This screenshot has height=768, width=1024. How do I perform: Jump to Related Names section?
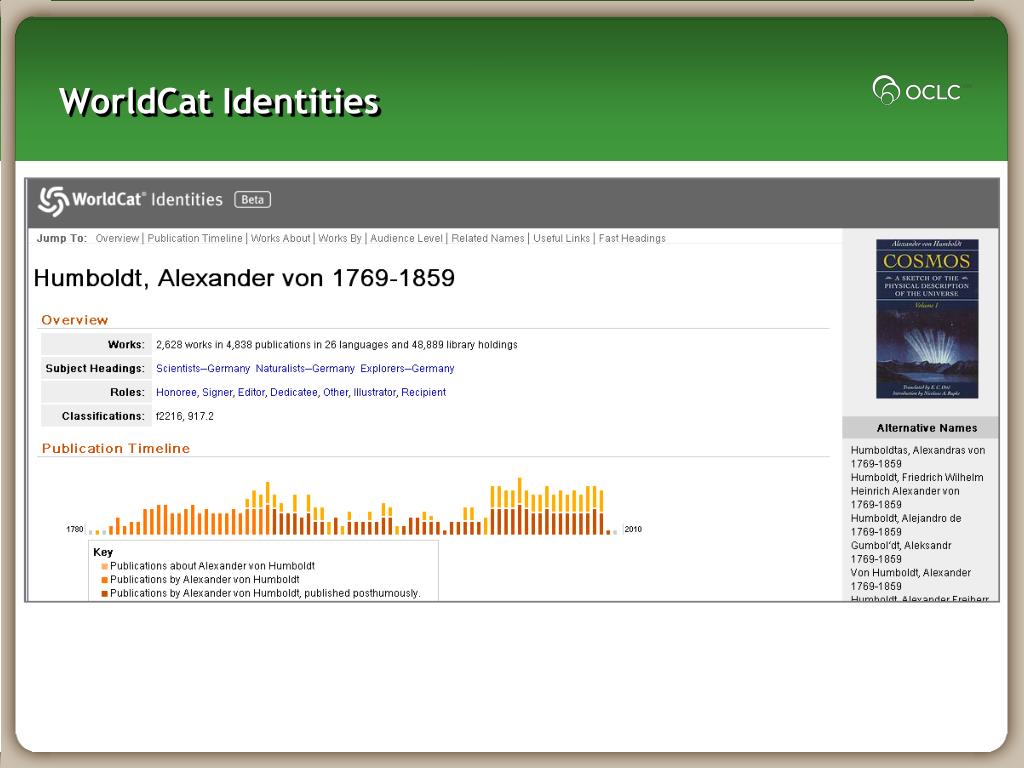pyautogui.click(x=488, y=238)
